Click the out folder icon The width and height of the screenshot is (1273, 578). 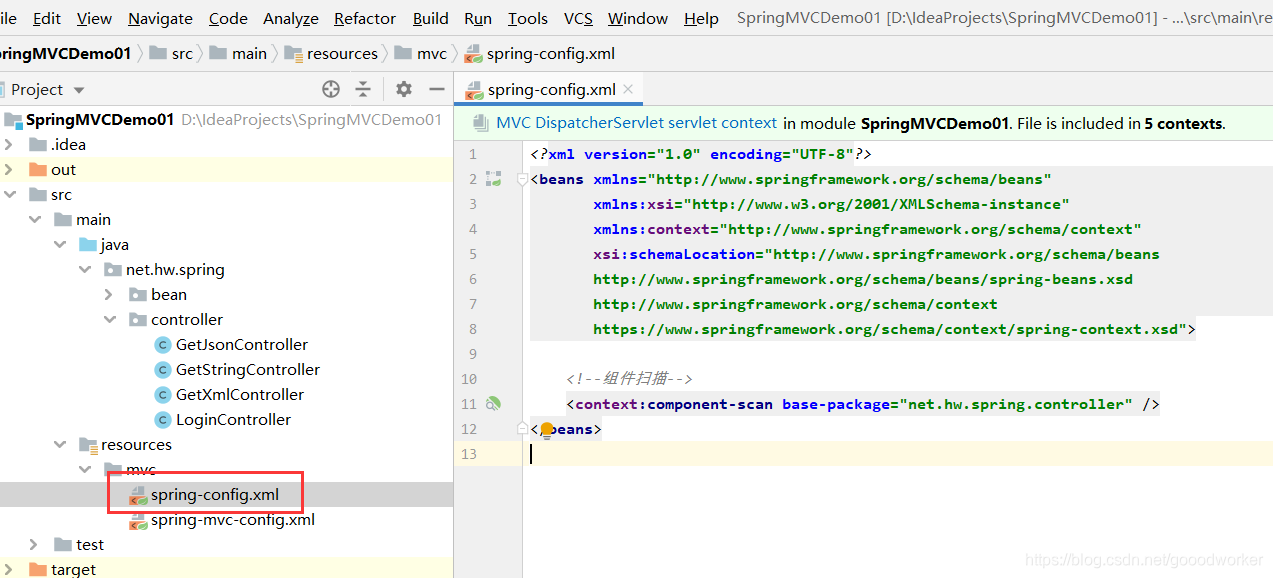click(x=37, y=169)
